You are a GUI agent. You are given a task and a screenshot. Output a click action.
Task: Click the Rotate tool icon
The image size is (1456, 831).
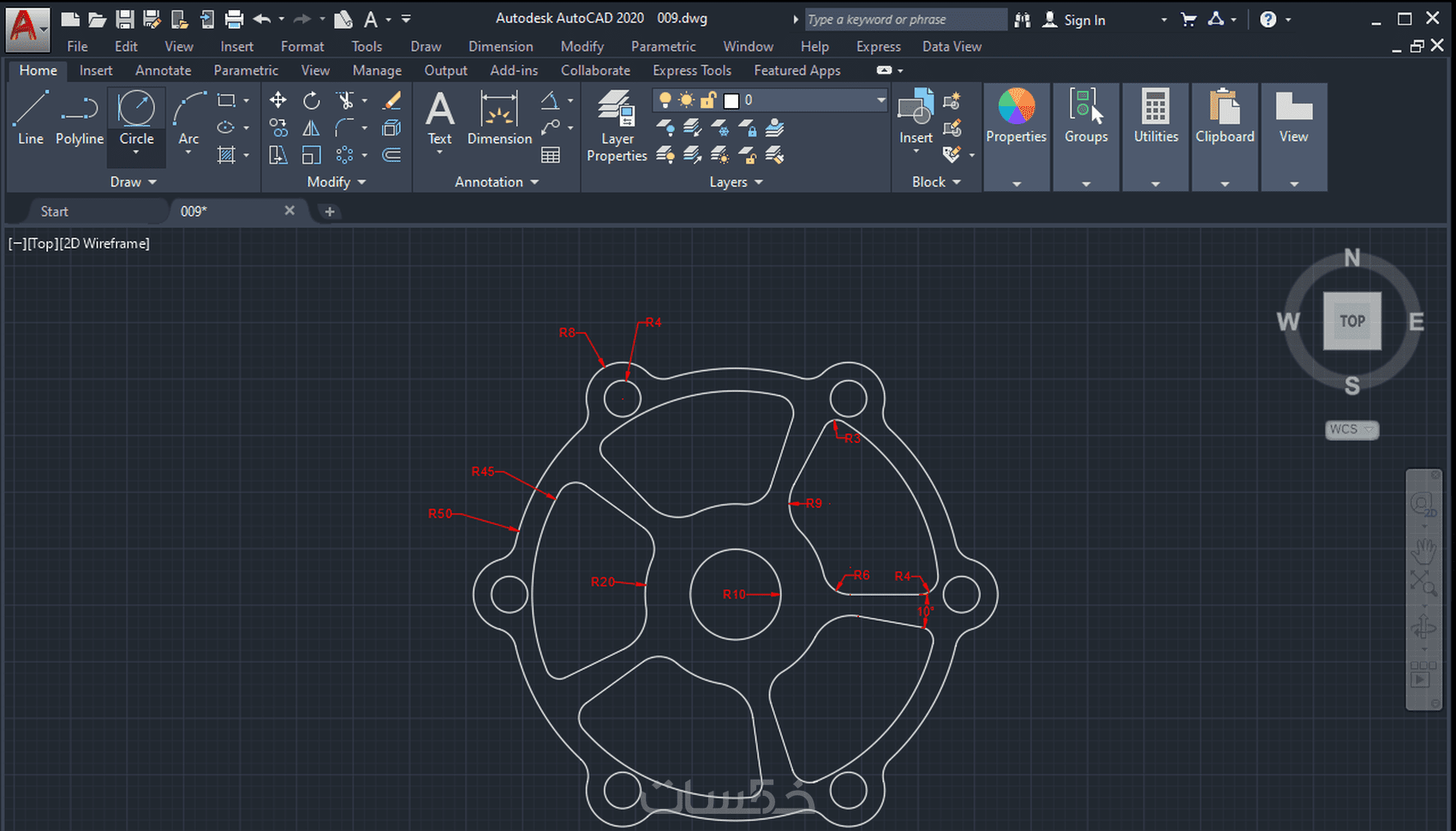tap(312, 101)
